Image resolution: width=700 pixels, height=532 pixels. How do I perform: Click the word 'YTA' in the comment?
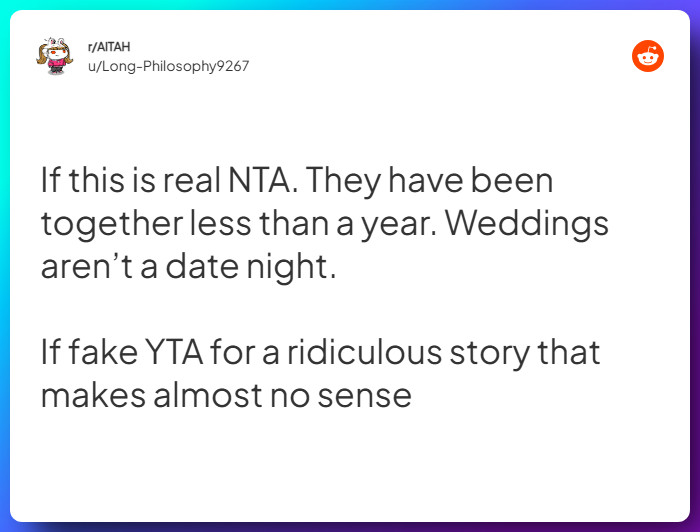(x=174, y=352)
